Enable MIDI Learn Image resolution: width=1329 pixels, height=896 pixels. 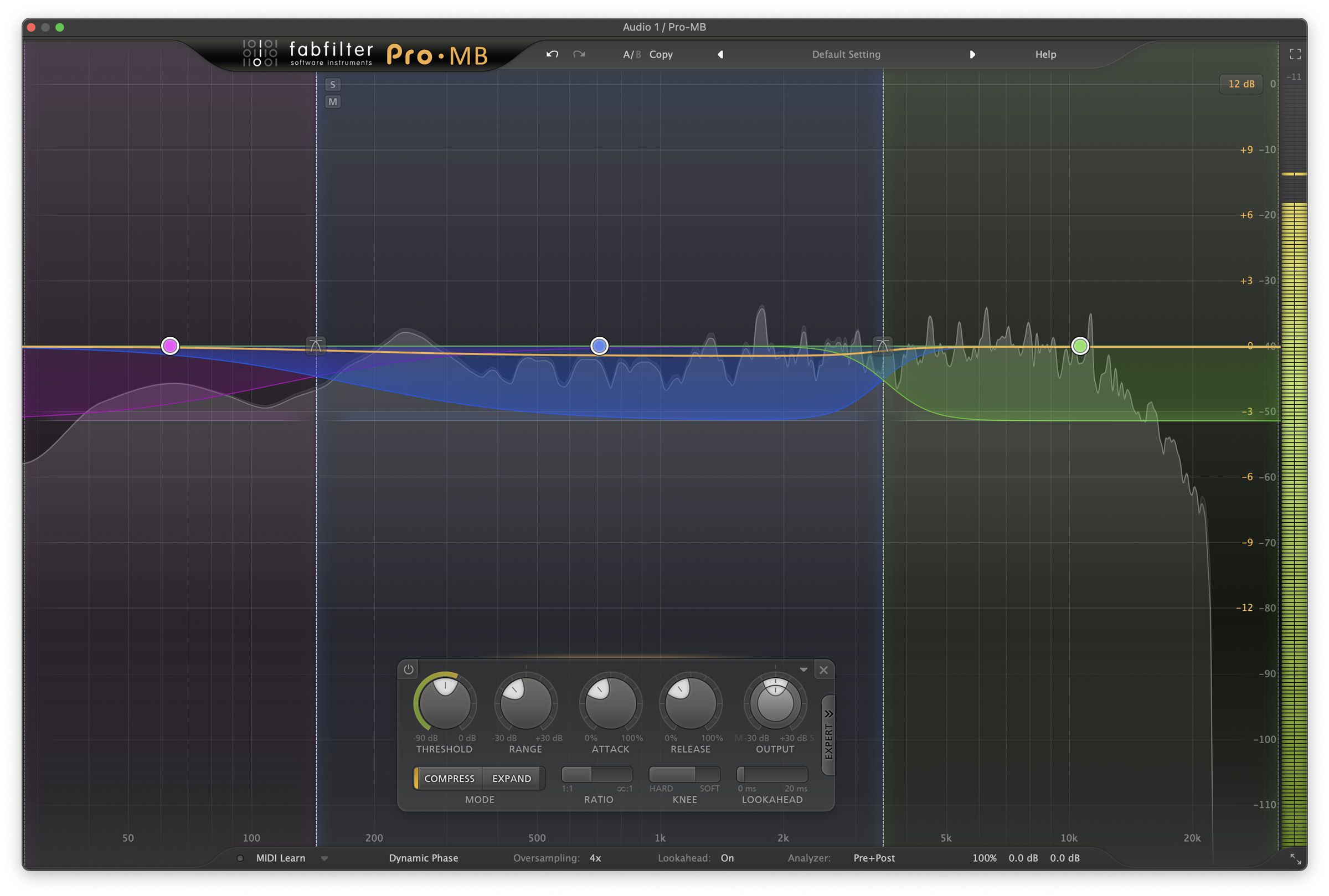coord(281,858)
